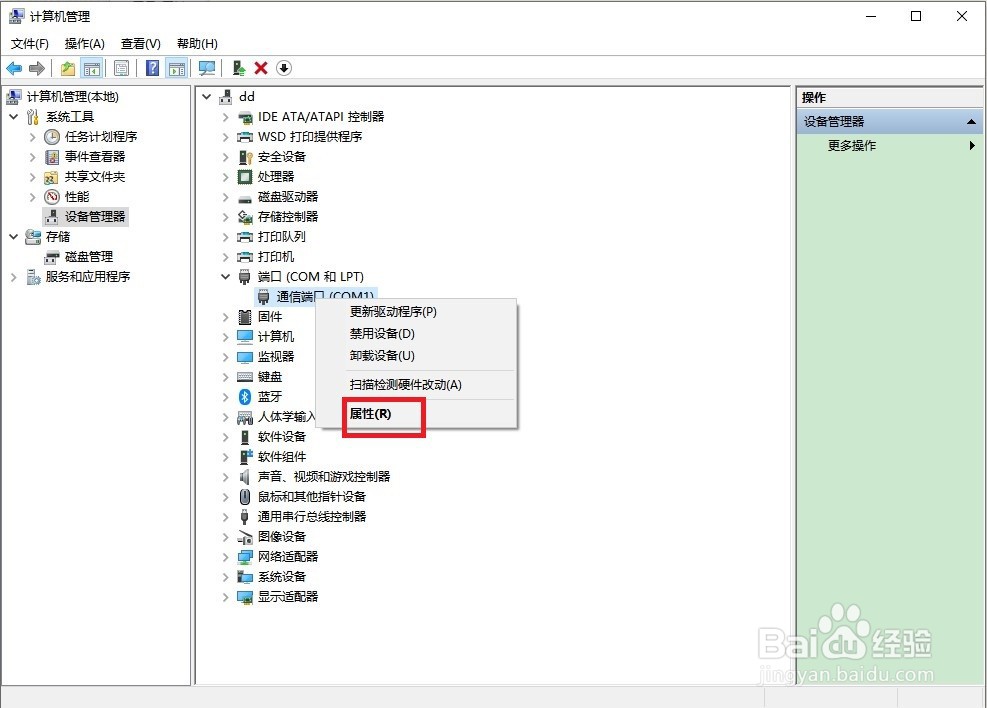This screenshot has height=708, width=987.
Task: Expand the 磁盘驱动器 category
Action: click(225, 197)
